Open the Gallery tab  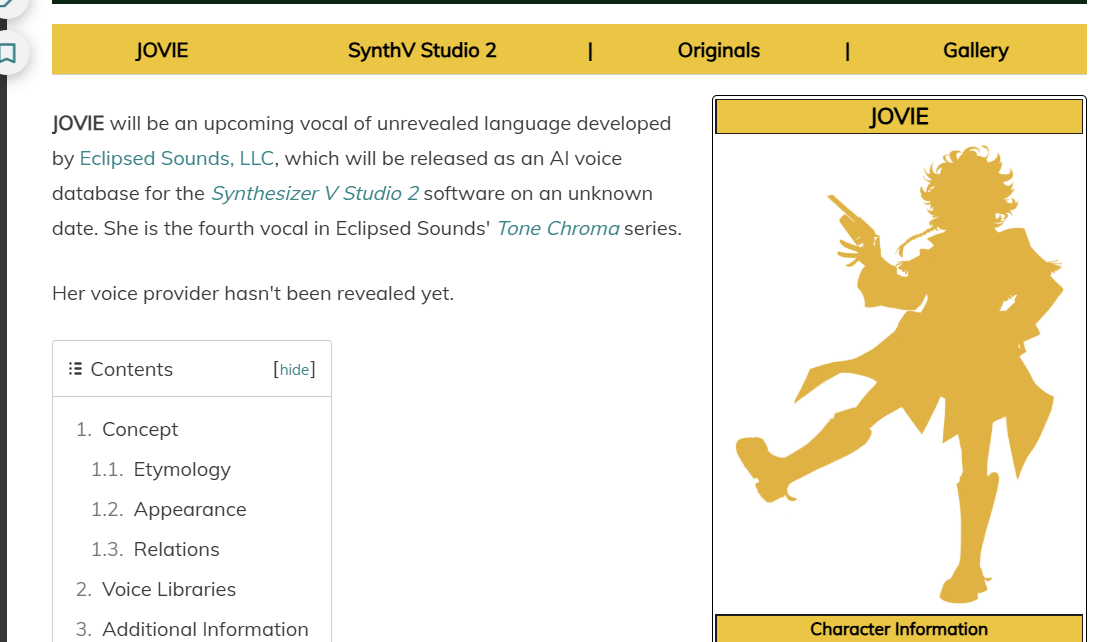[x=975, y=50]
